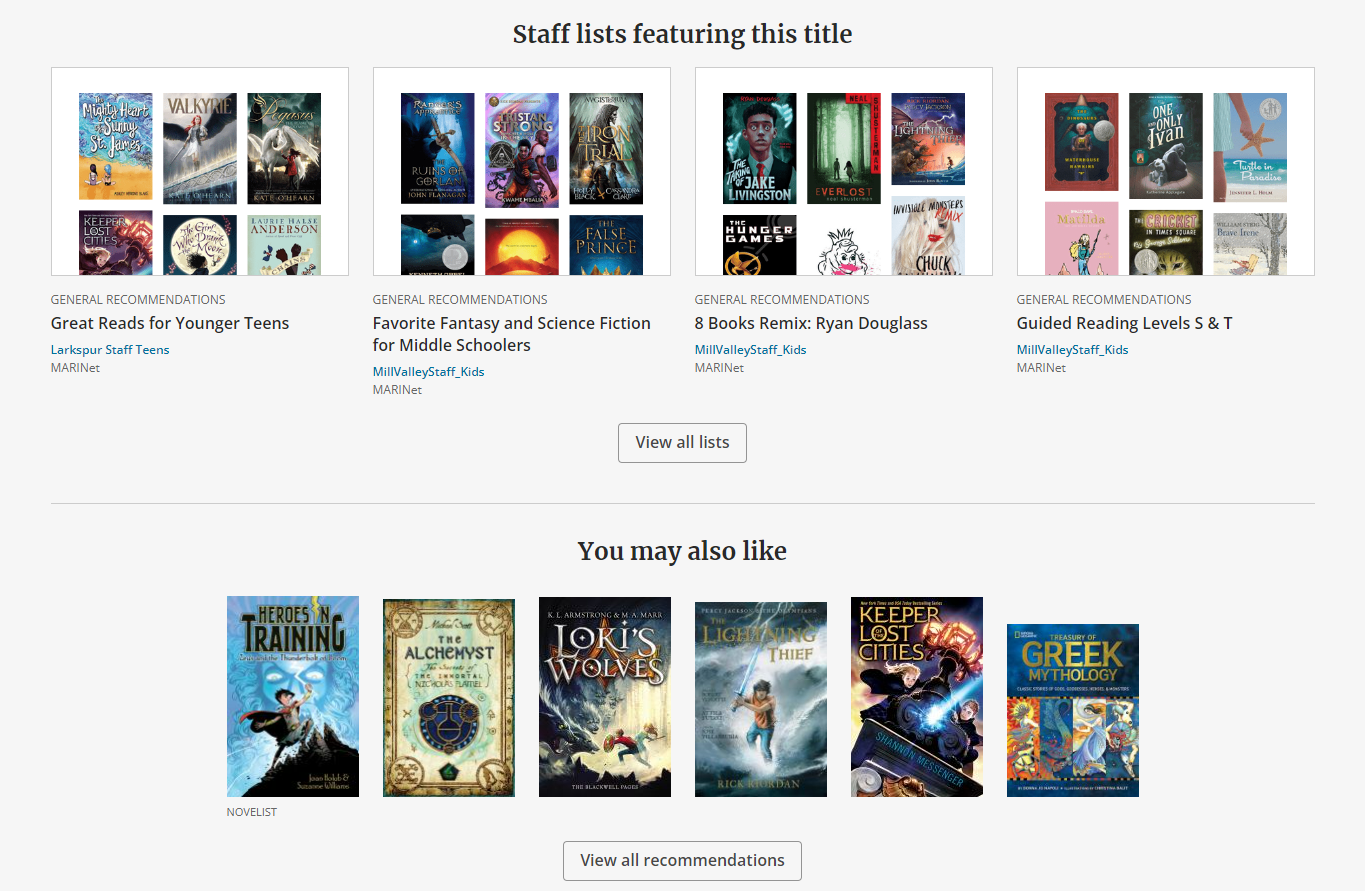Viewport: 1365px width, 891px height.
Task: Open the 8 Books Remix: Ryan Douglass list
Action: (x=811, y=323)
